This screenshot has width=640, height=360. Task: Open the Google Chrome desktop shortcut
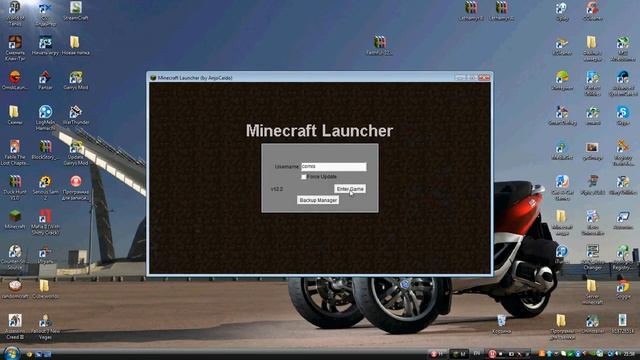[623, 289]
